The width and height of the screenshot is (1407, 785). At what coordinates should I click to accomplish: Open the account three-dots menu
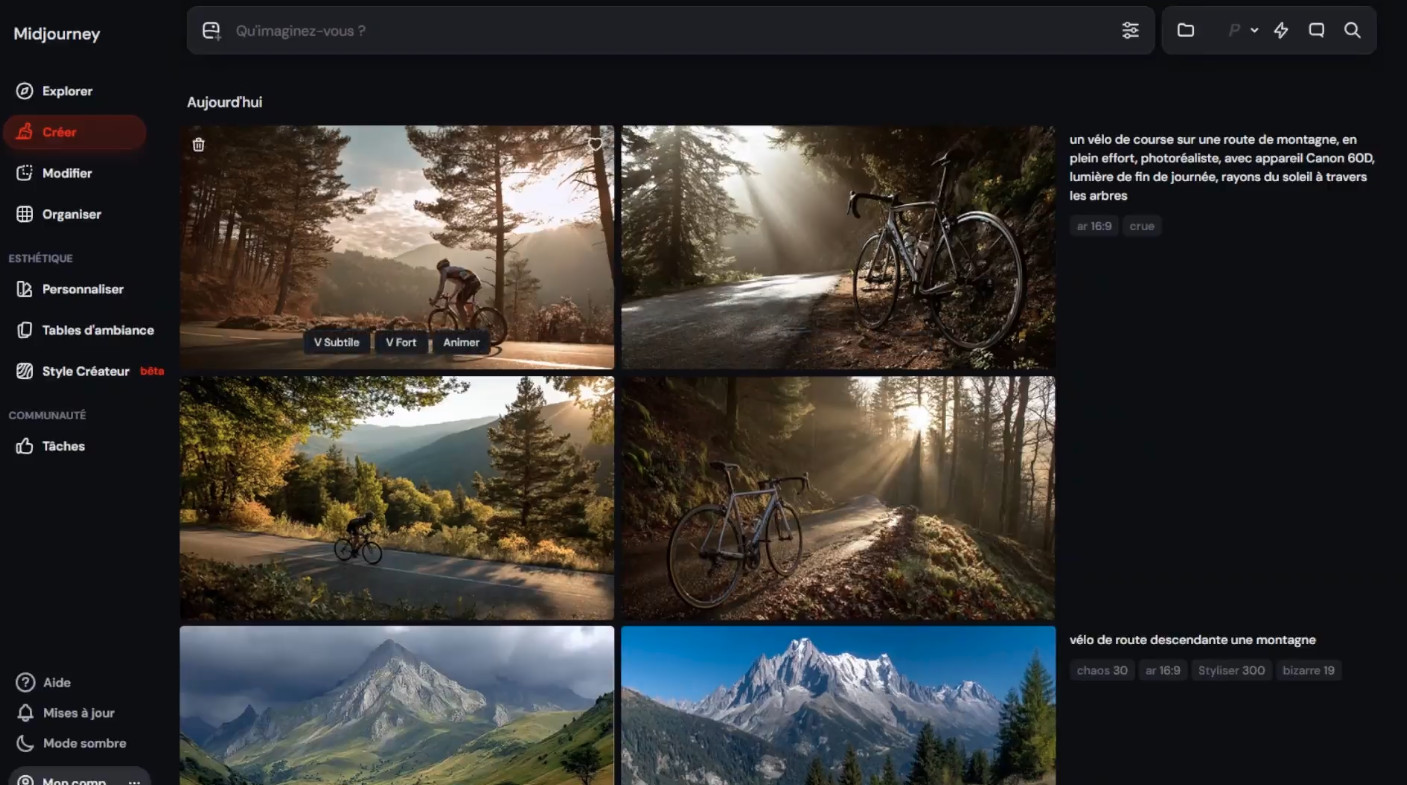(x=134, y=780)
